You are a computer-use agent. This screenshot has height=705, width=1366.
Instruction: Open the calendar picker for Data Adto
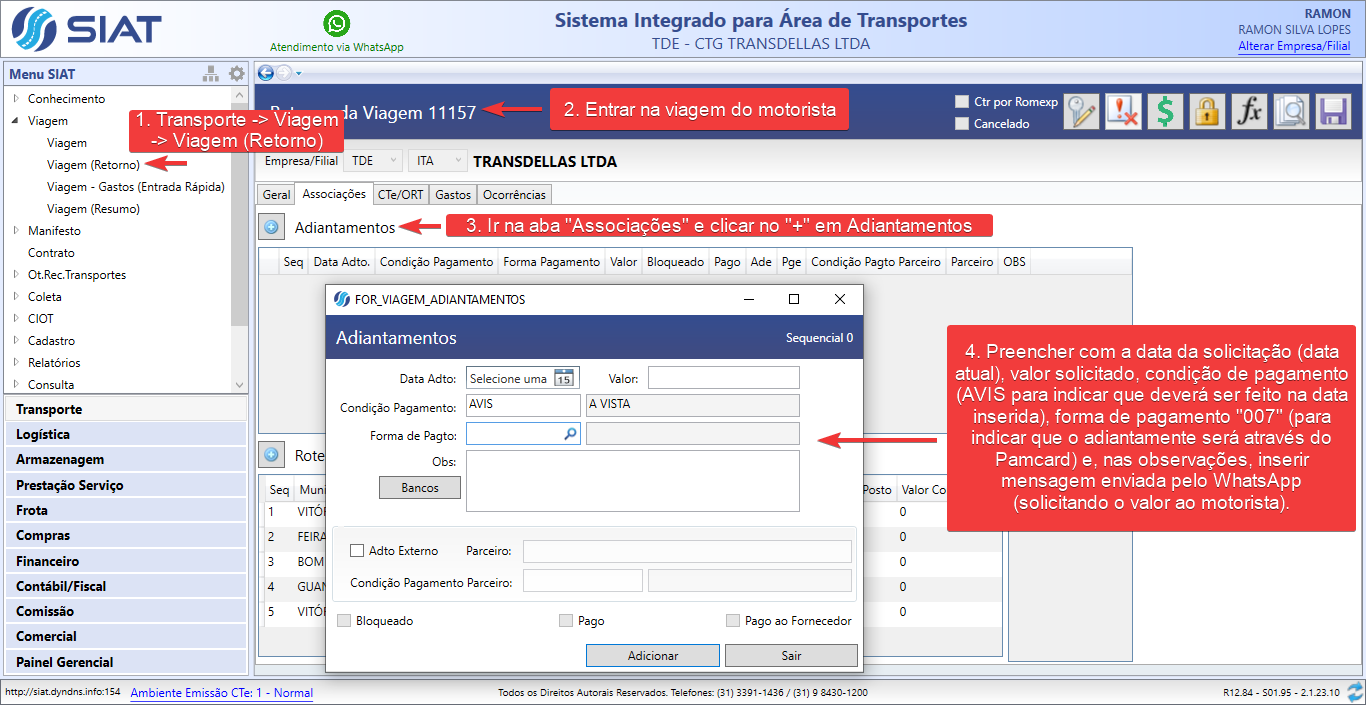click(x=564, y=378)
